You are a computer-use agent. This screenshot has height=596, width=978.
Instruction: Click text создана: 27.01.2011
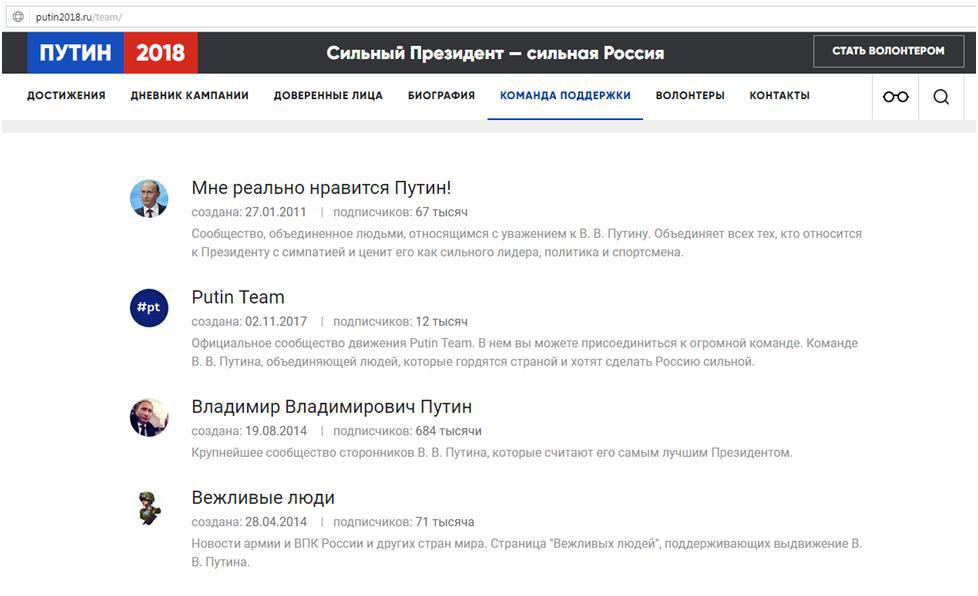pos(249,212)
